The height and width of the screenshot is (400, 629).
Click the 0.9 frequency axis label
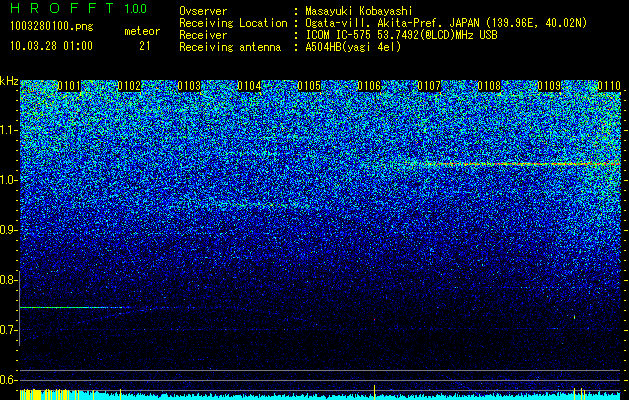tap(8, 230)
